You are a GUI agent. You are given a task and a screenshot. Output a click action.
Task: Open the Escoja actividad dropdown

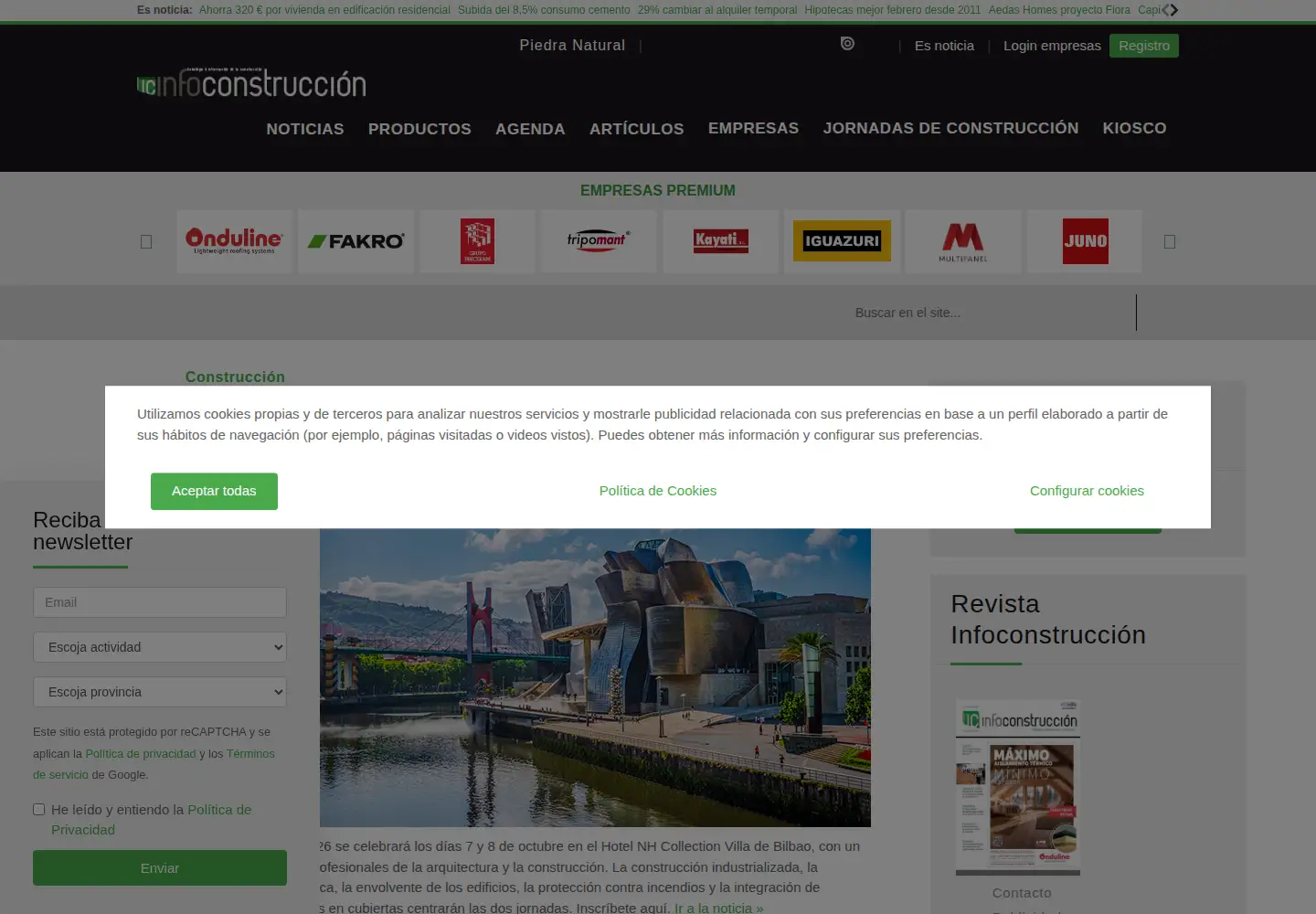point(160,647)
